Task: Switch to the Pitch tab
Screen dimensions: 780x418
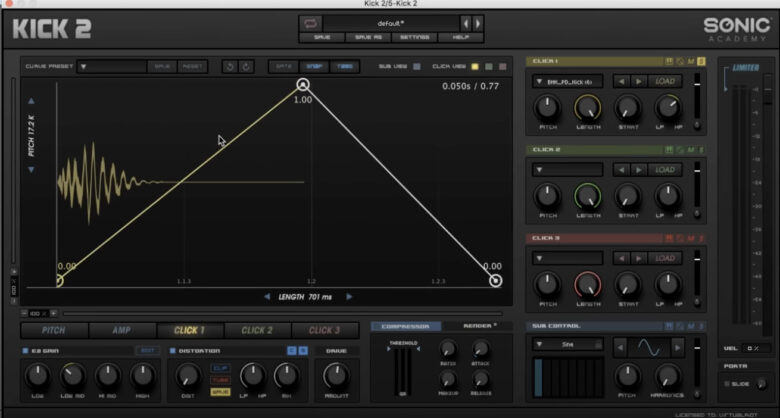Action: [54, 330]
